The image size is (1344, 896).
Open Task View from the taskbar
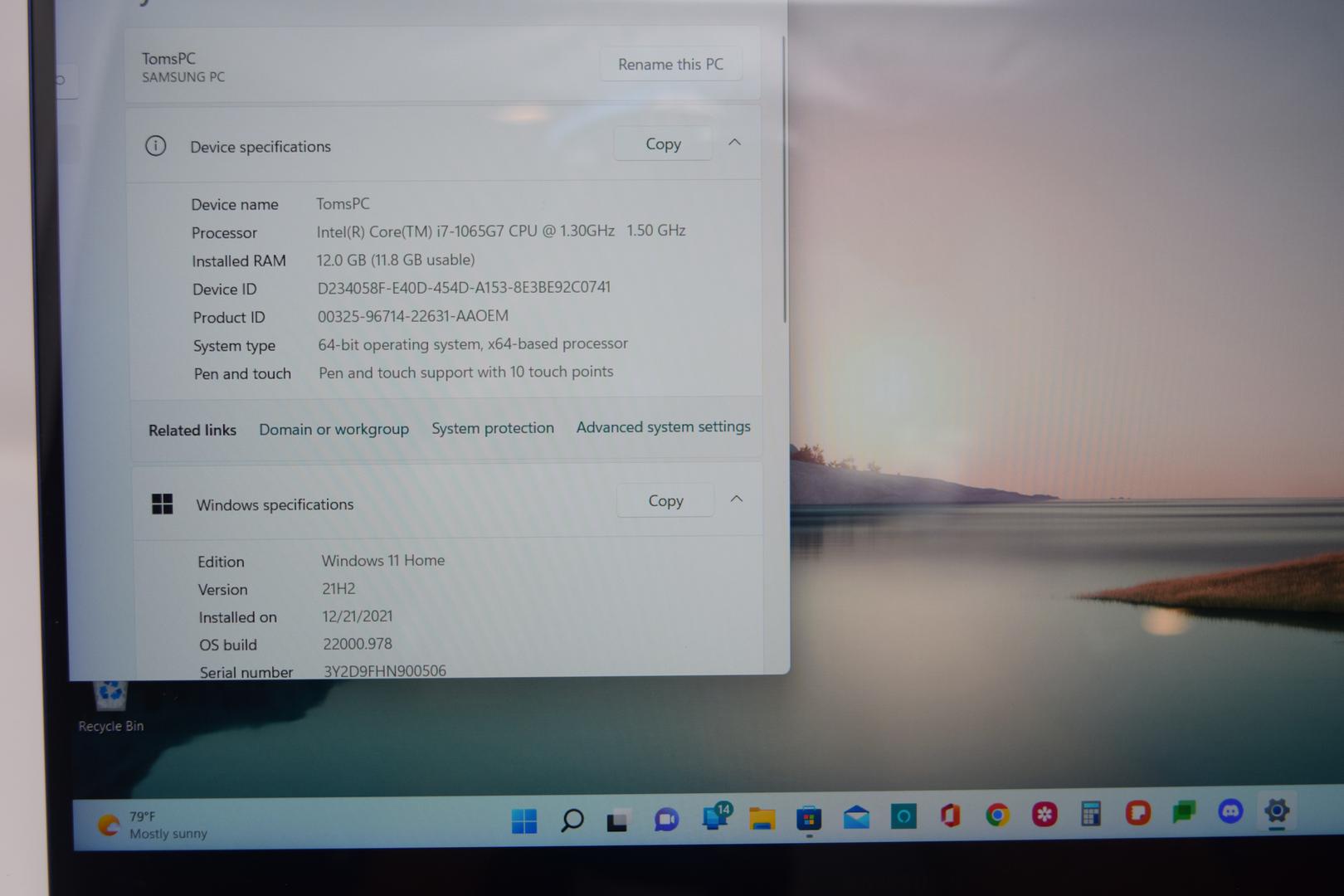[x=618, y=821]
